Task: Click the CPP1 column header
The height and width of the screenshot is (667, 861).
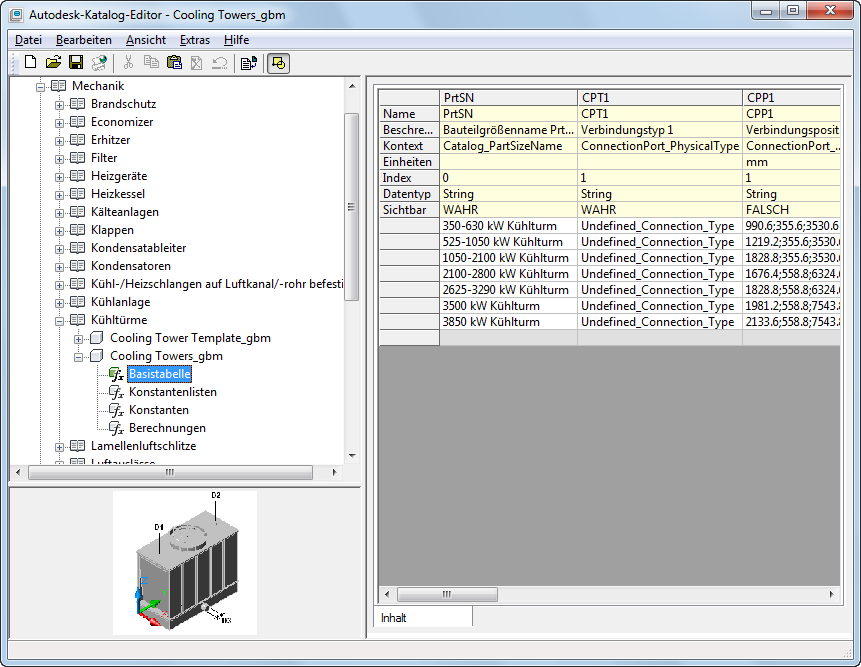Action: (792, 98)
